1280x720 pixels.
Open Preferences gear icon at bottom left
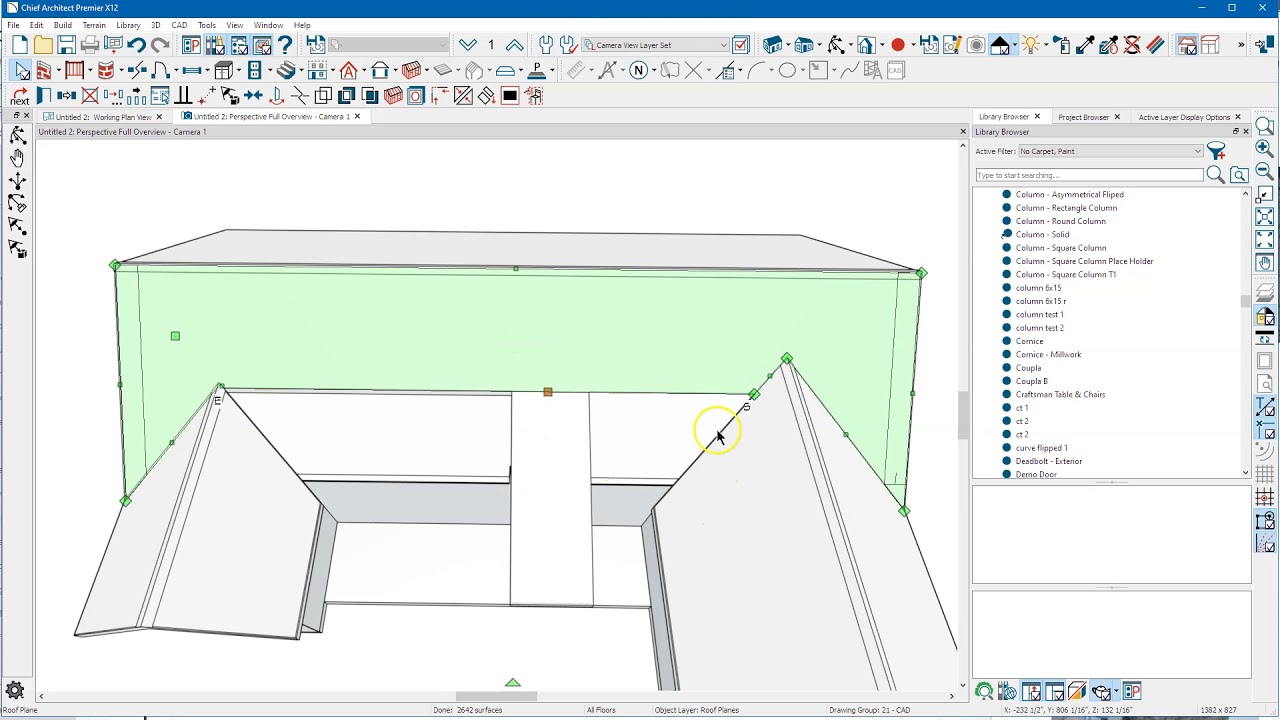[15, 691]
